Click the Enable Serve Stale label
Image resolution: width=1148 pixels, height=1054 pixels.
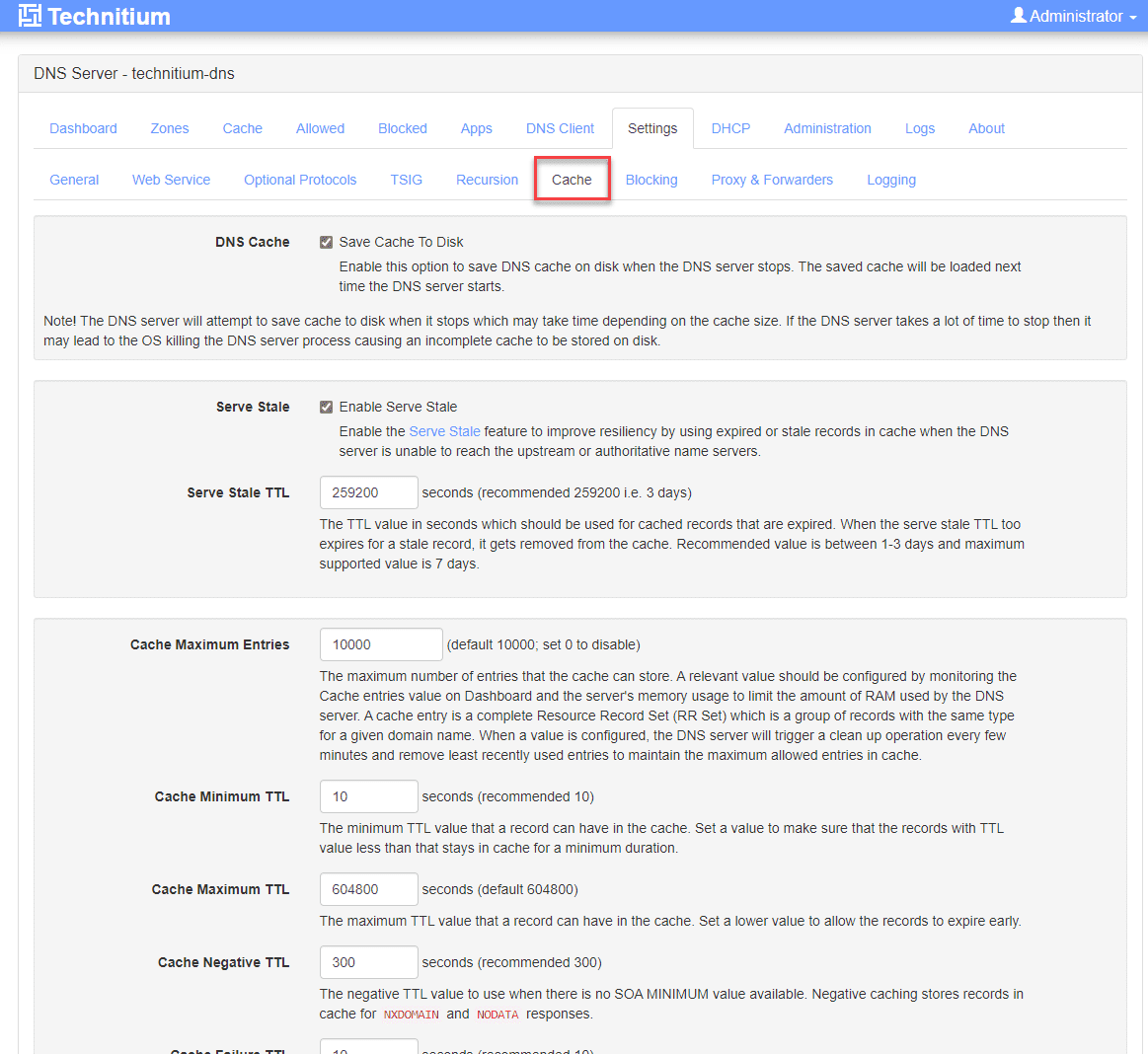(x=398, y=407)
